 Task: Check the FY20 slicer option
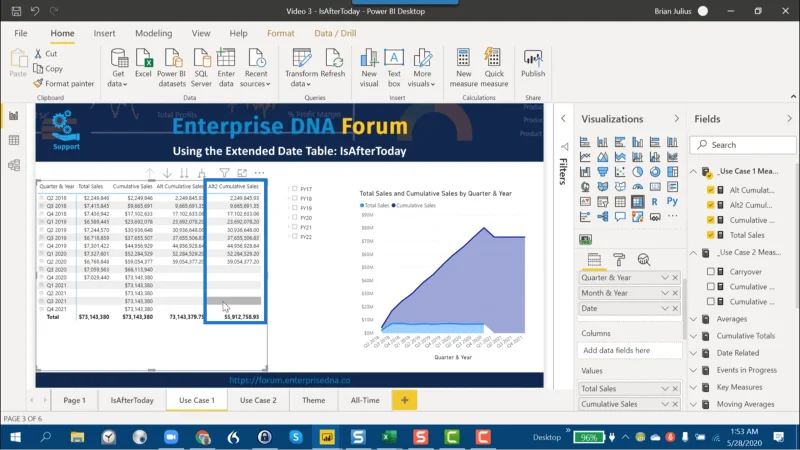pyautogui.click(x=295, y=217)
